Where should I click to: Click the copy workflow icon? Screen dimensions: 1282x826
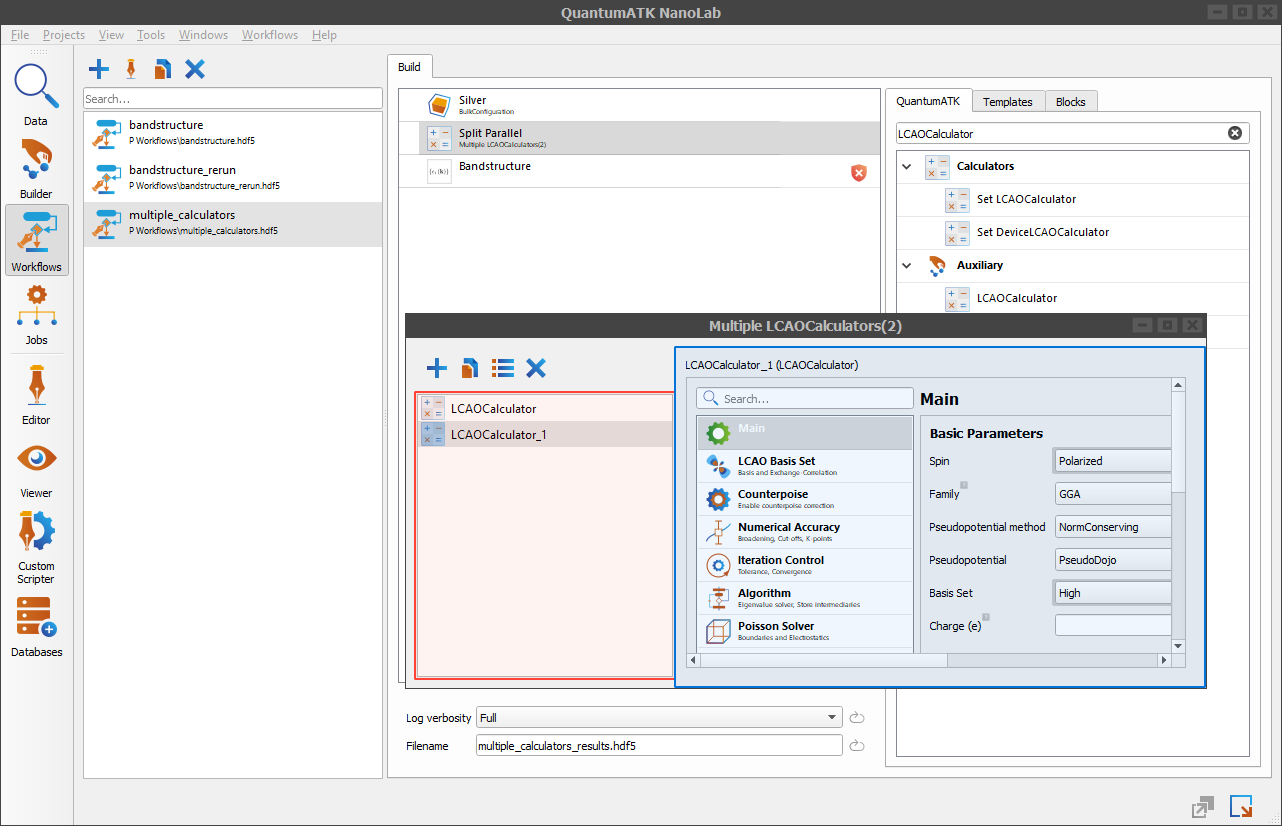click(x=163, y=69)
